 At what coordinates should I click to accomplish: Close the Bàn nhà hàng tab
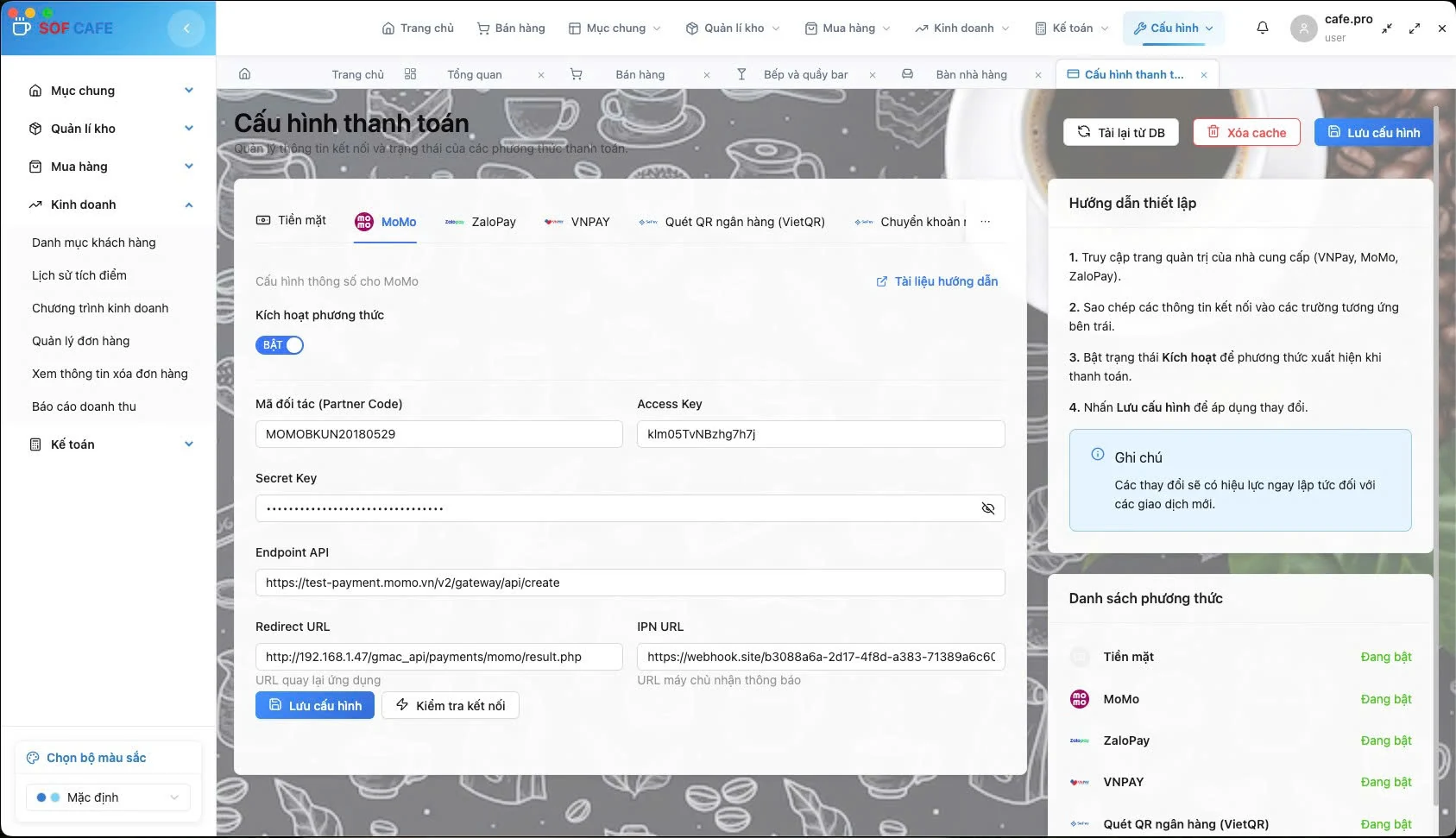[1038, 75]
